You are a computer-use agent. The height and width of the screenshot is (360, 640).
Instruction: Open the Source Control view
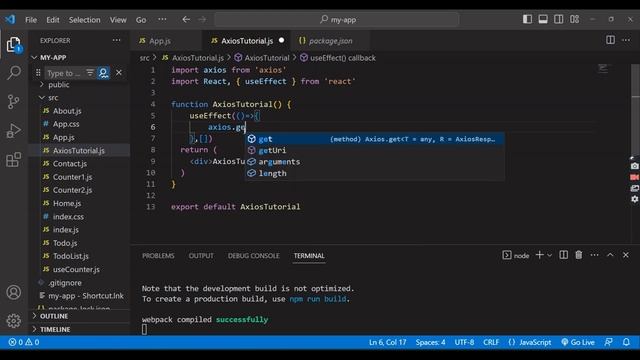point(13,102)
